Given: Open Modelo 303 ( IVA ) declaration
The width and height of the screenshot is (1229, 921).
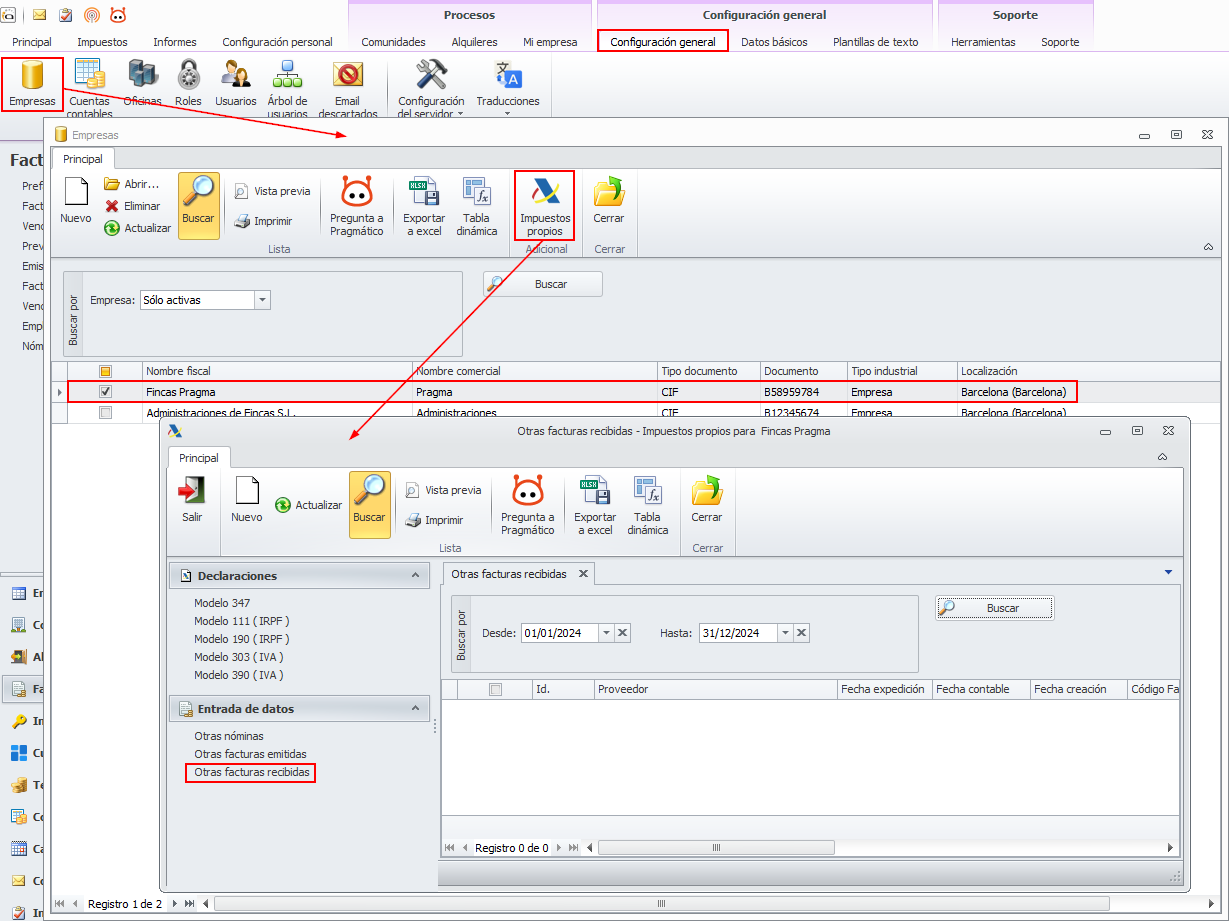Looking at the screenshot, I should tap(238, 657).
